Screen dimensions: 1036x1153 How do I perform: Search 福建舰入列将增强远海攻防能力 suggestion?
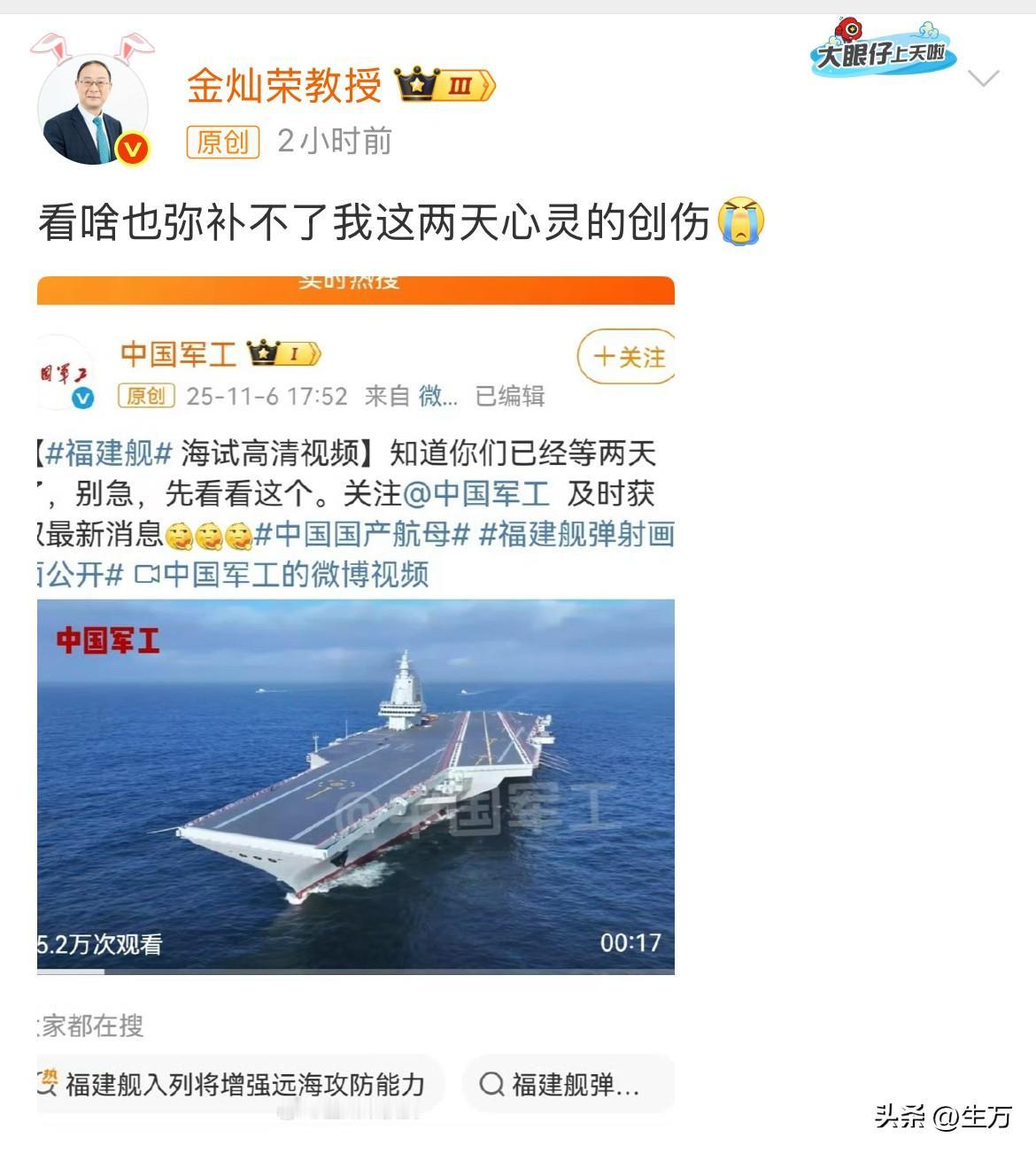[x=239, y=1084]
